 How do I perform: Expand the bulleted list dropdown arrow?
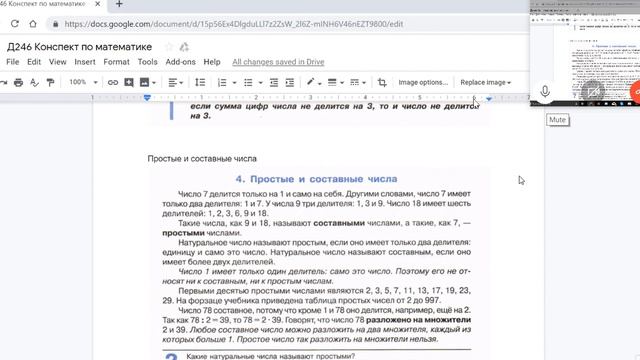(x=260, y=83)
